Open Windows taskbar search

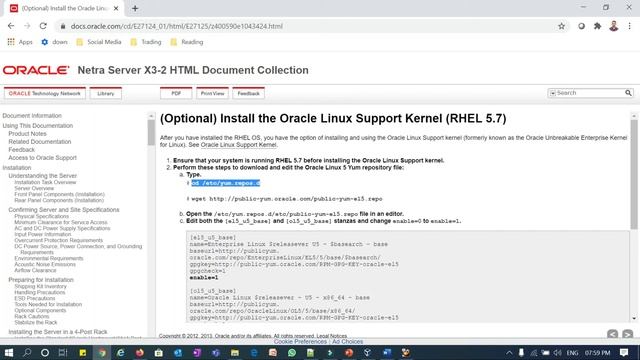point(27,352)
